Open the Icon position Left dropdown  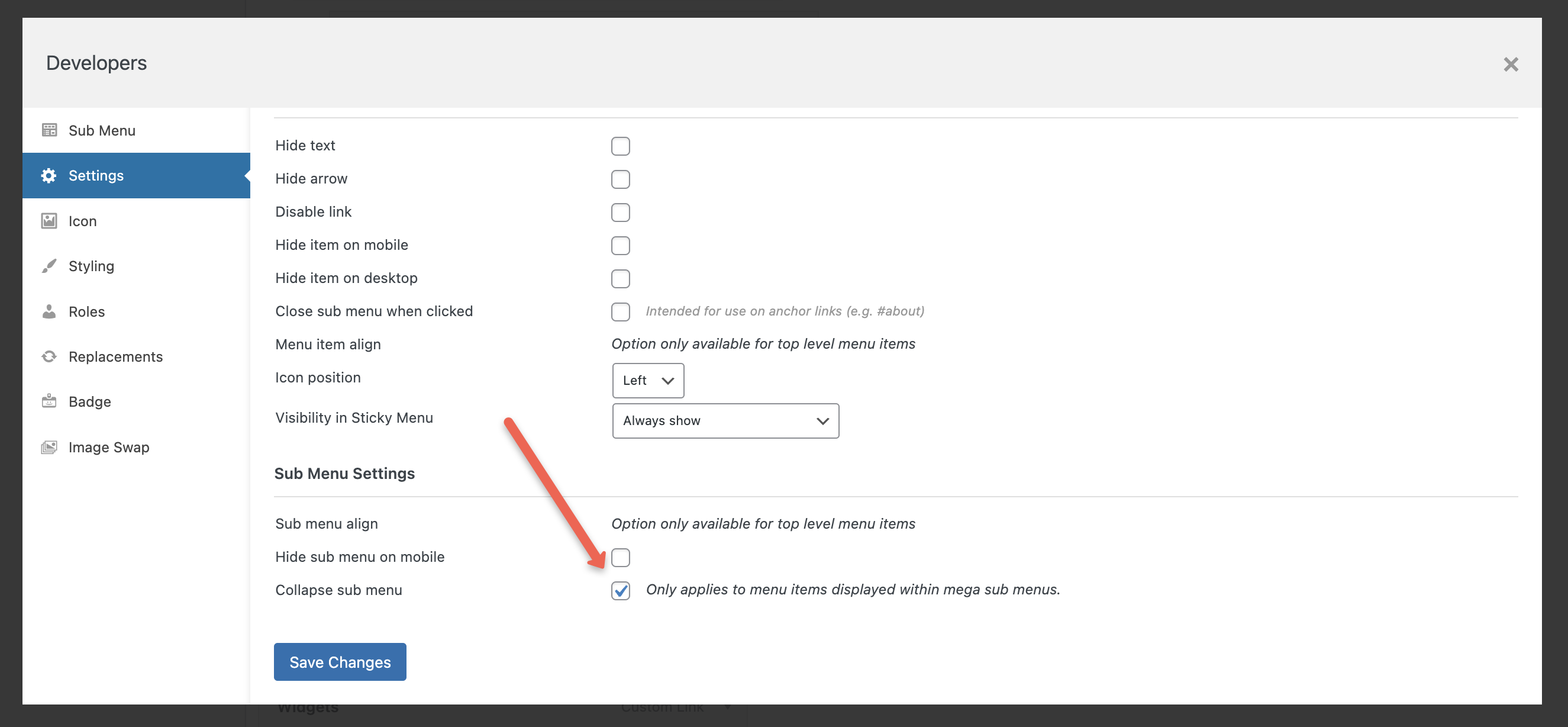[648, 381]
